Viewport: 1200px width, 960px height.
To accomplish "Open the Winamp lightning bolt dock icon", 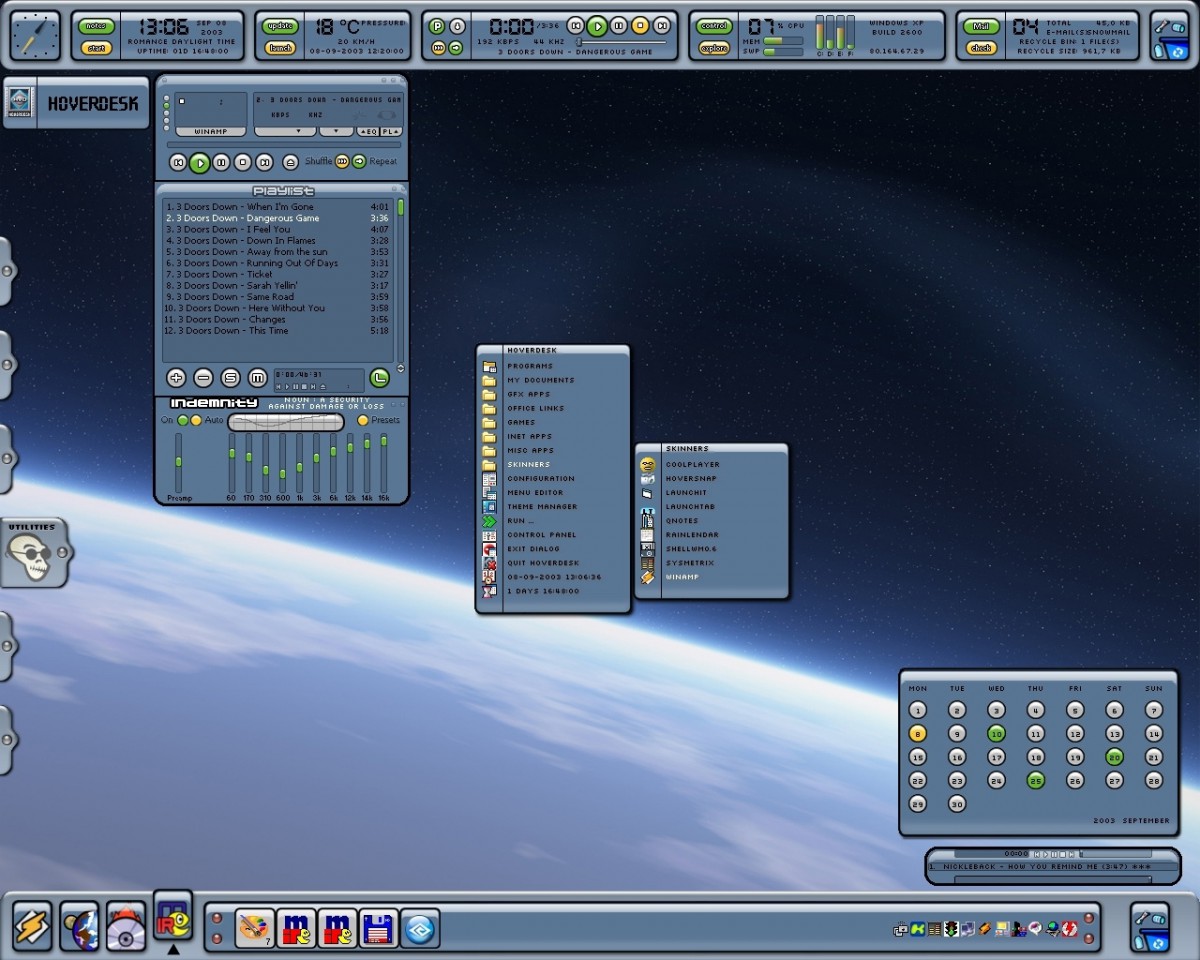I will (x=32, y=925).
